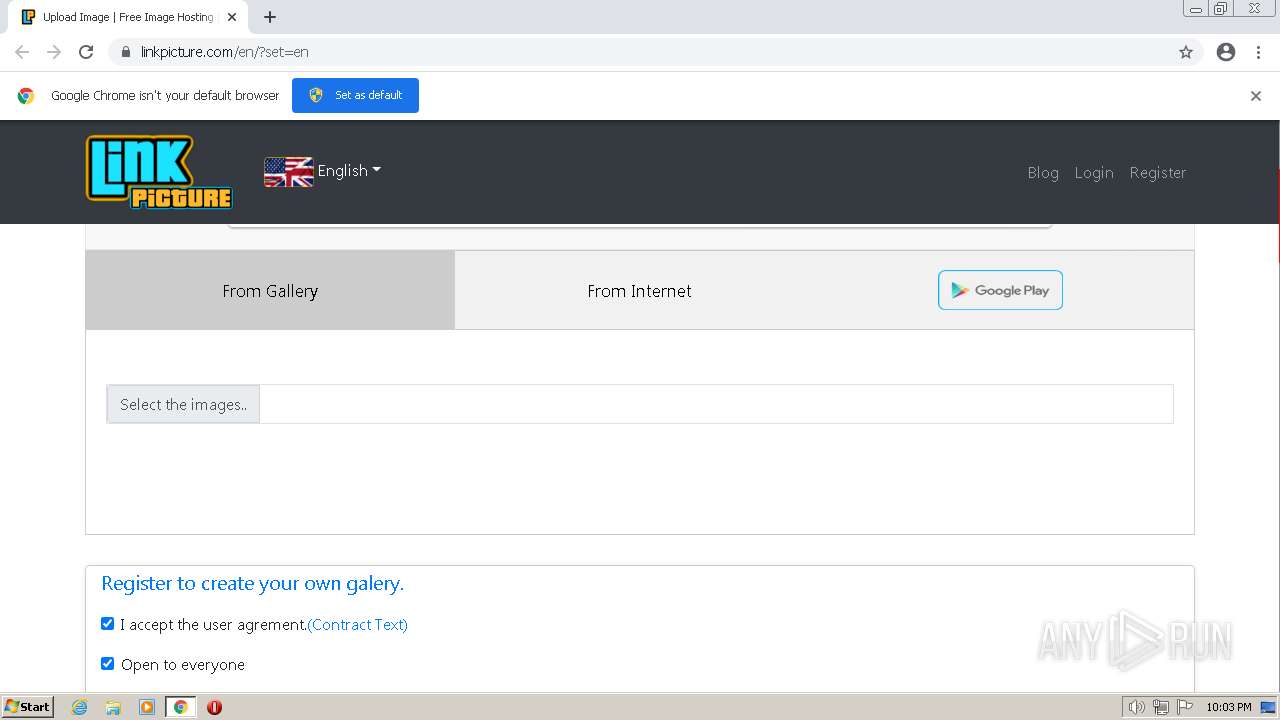This screenshot has width=1280, height=720.
Task: Open the Contract Text link
Action: coord(358,624)
